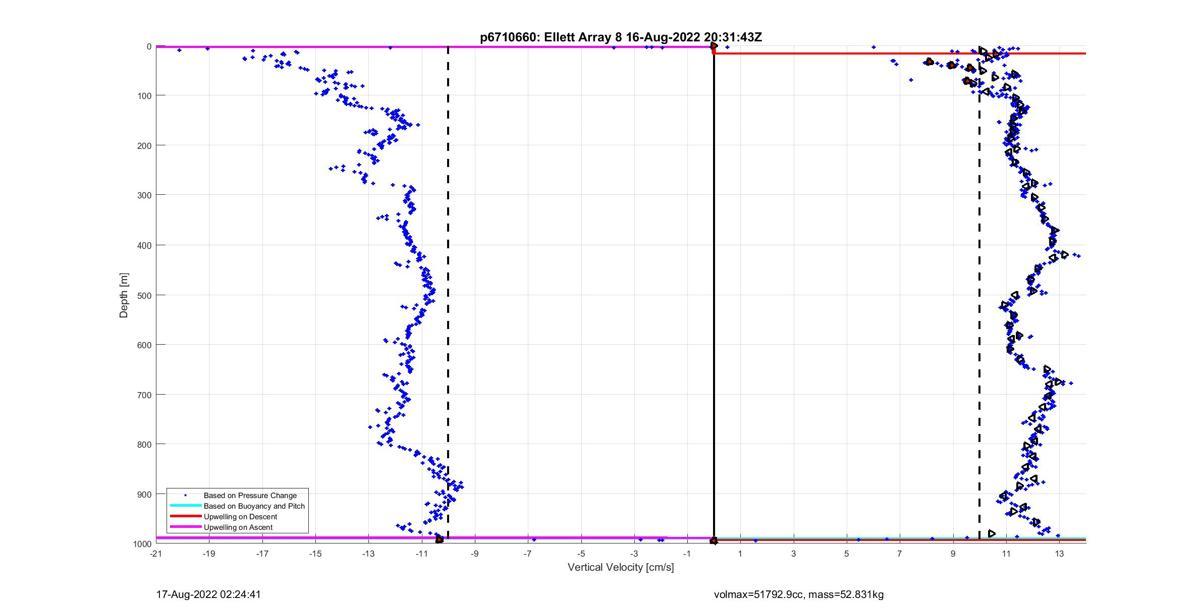The height and width of the screenshot is (611, 1200).
Task: Click y-axis tick label '300'
Action: tap(143, 195)
